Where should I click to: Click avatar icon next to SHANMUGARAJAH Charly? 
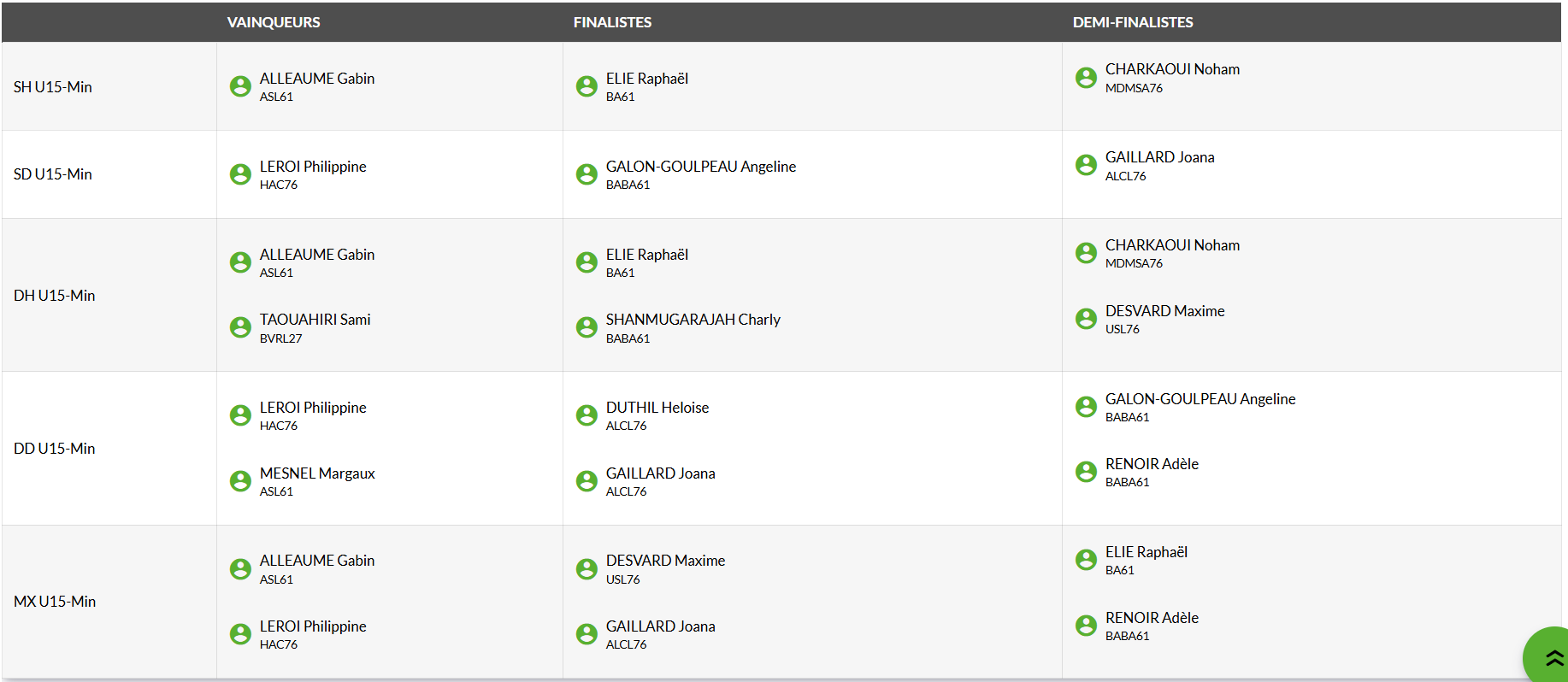(x=587, y=327)
